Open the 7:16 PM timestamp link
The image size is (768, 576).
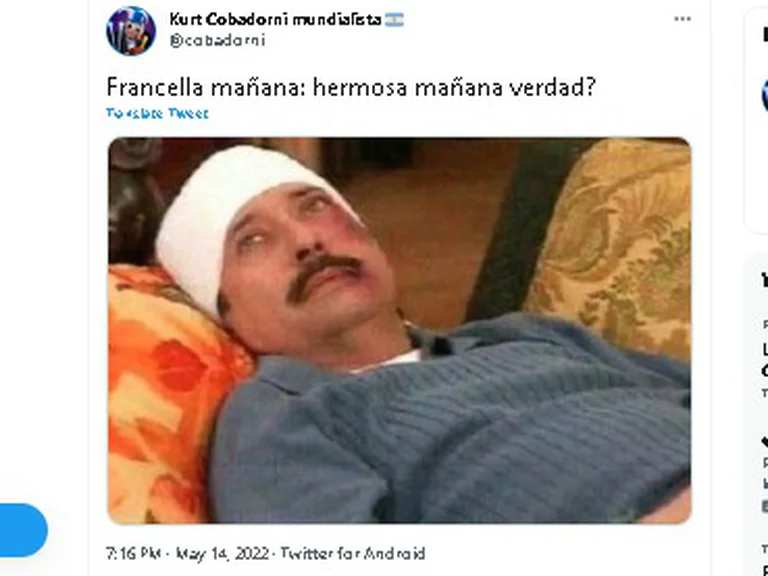(134, 553)
